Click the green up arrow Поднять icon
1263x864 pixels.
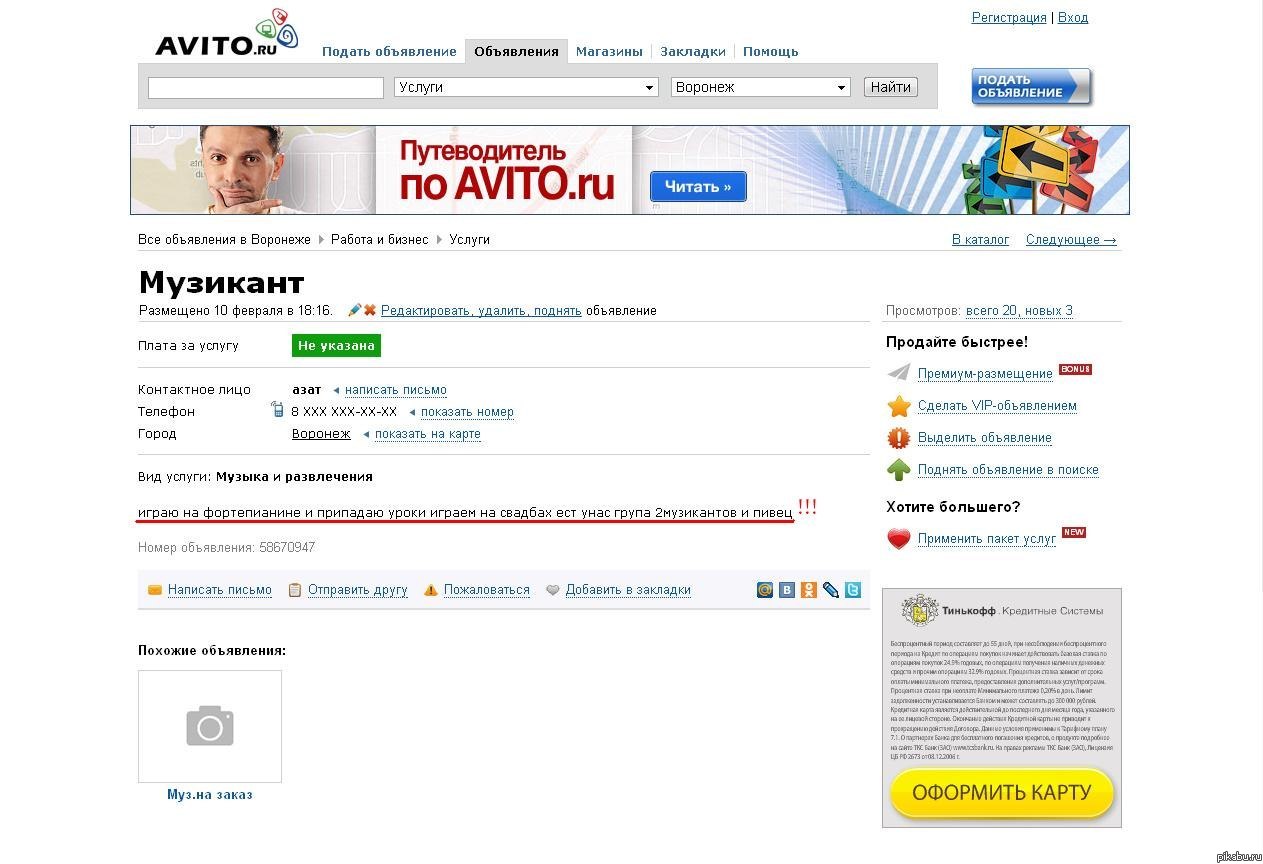899,470
